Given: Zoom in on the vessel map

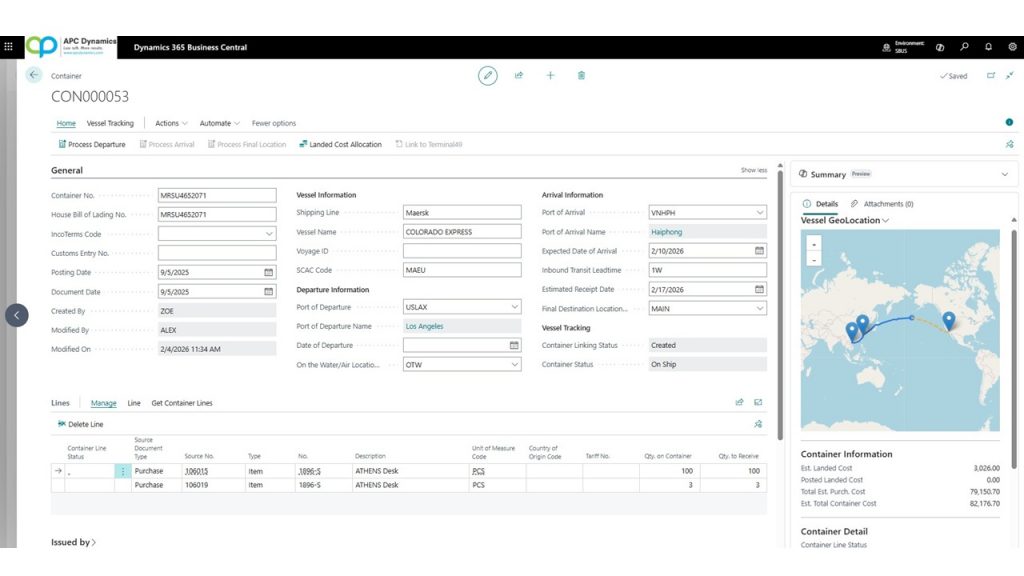Looking at the screenshot, I should point(814,243).
